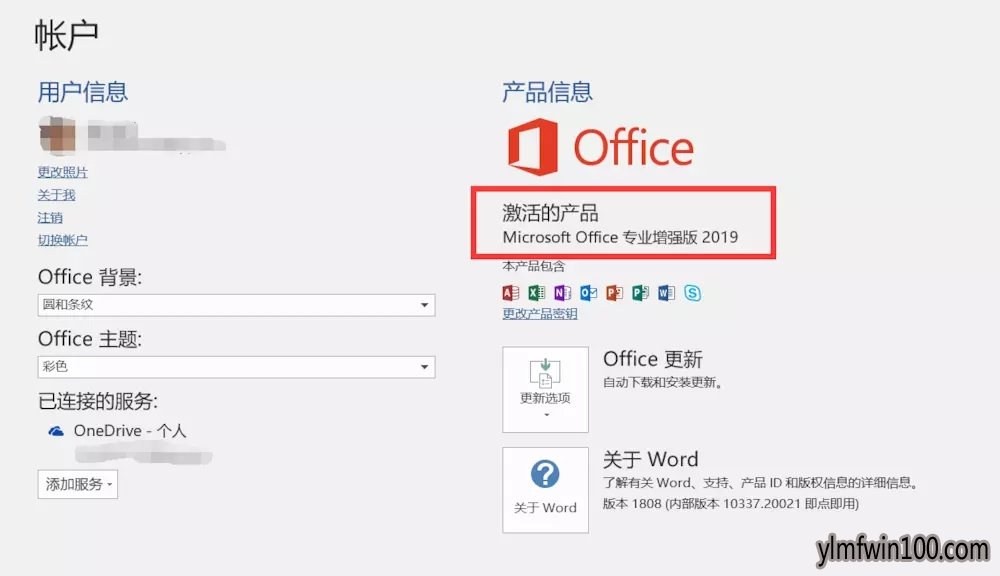The image size is (1000, 576).
Task: Click the 激活的产品 heading
Action: coord(550,212)
